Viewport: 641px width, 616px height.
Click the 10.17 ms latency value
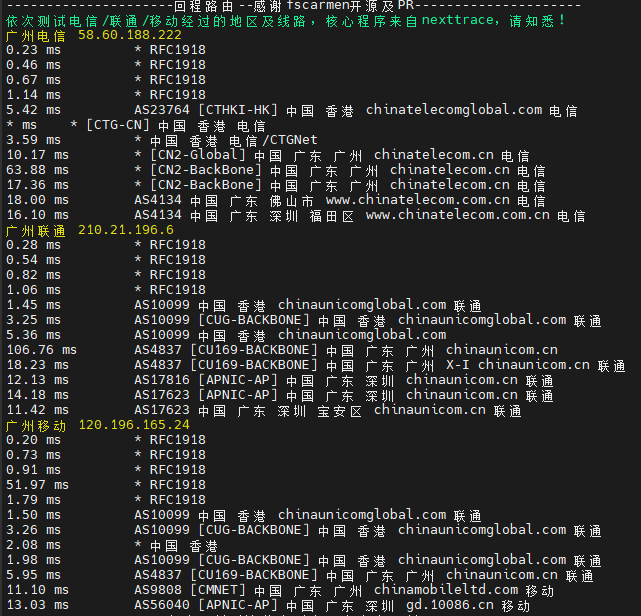click(38, 155)
